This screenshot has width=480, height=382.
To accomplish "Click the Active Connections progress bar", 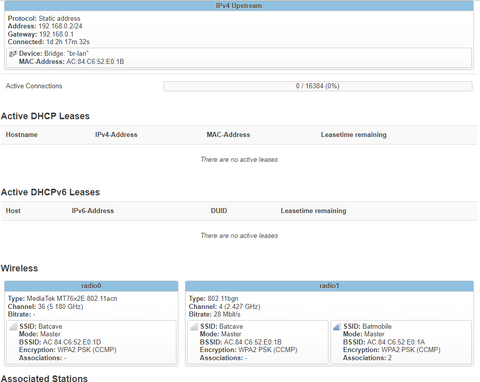I will click(x=317, y=86).
